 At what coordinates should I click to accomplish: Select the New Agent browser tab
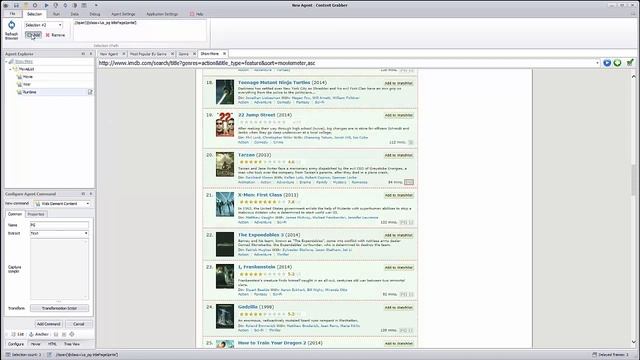click(109, 54)
